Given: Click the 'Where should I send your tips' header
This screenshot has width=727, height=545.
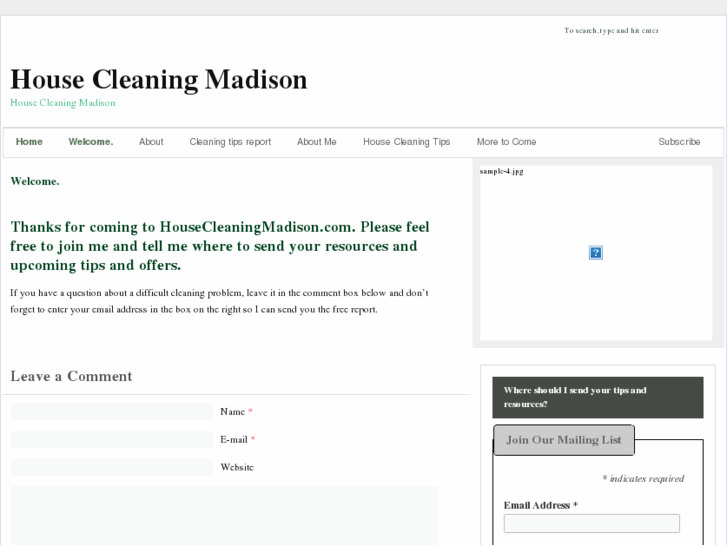Looking at the screenshot, I should tap(598, 398).
